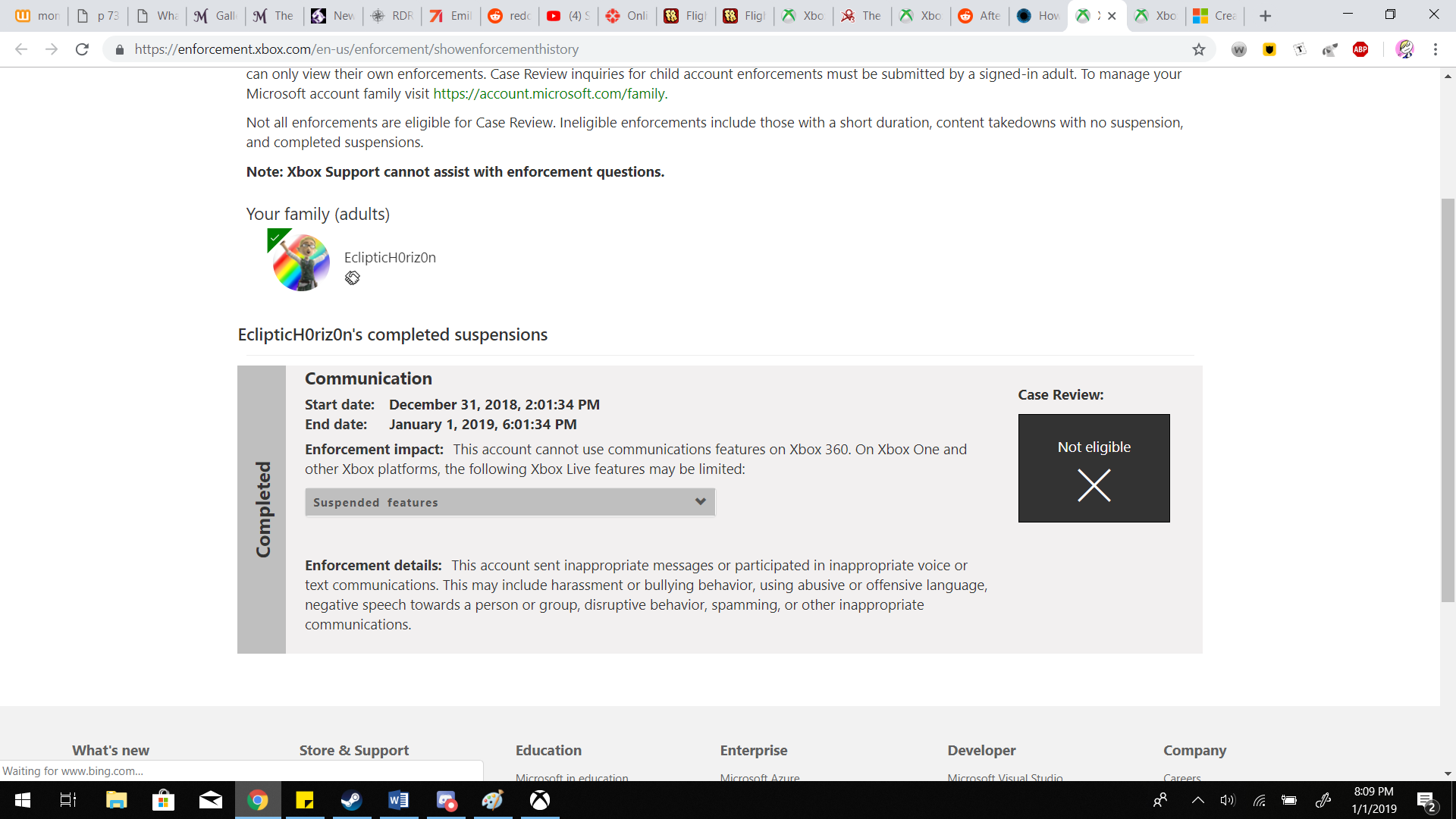Click the Xbox badge icon on profile

coord(351,278)
